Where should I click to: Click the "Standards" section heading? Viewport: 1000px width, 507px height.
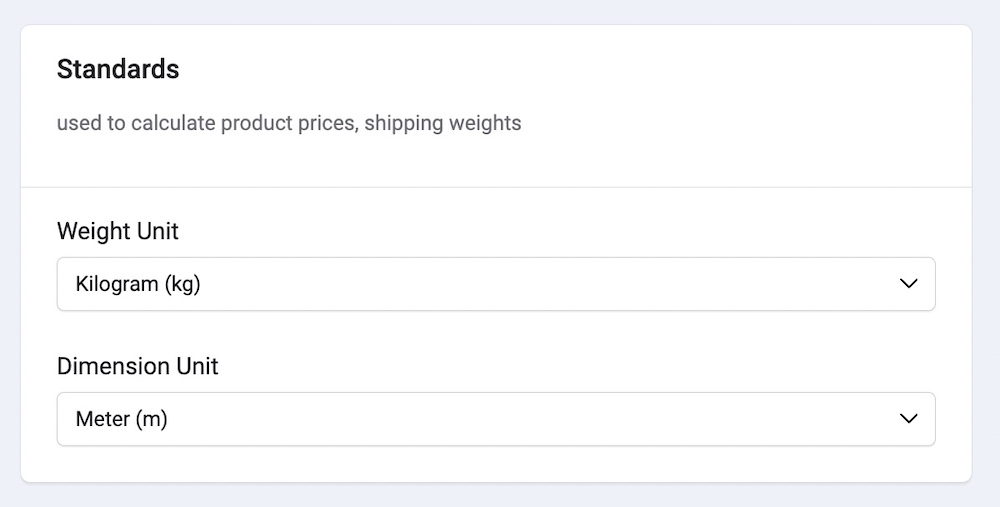pos(118,69)
